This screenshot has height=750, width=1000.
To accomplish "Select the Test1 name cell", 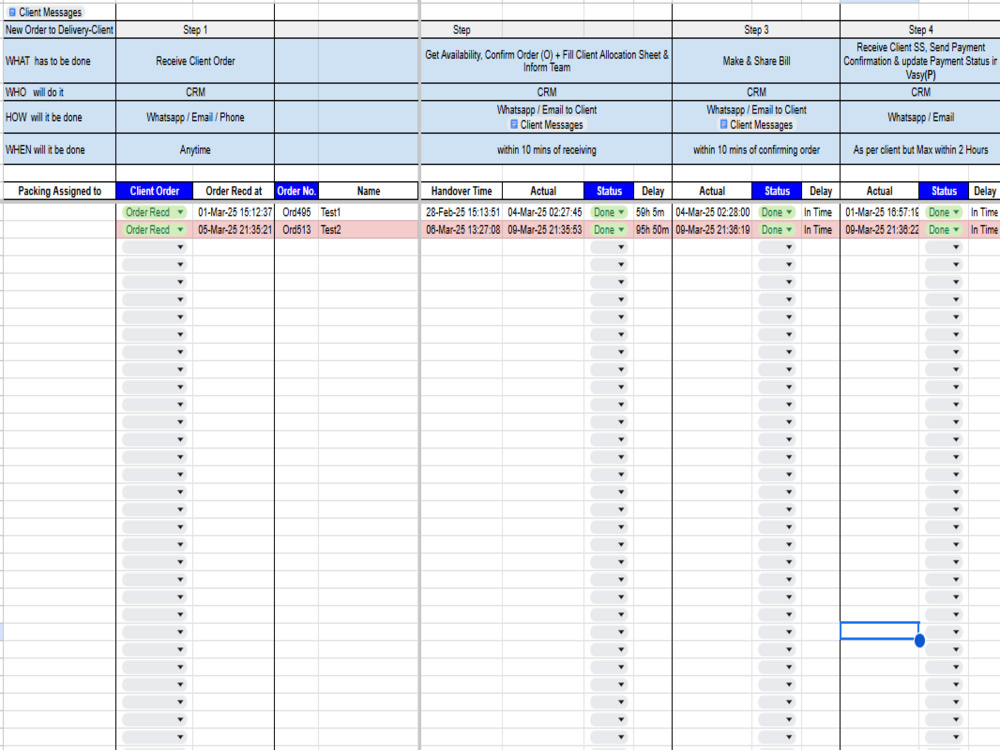I will point(369,212).
